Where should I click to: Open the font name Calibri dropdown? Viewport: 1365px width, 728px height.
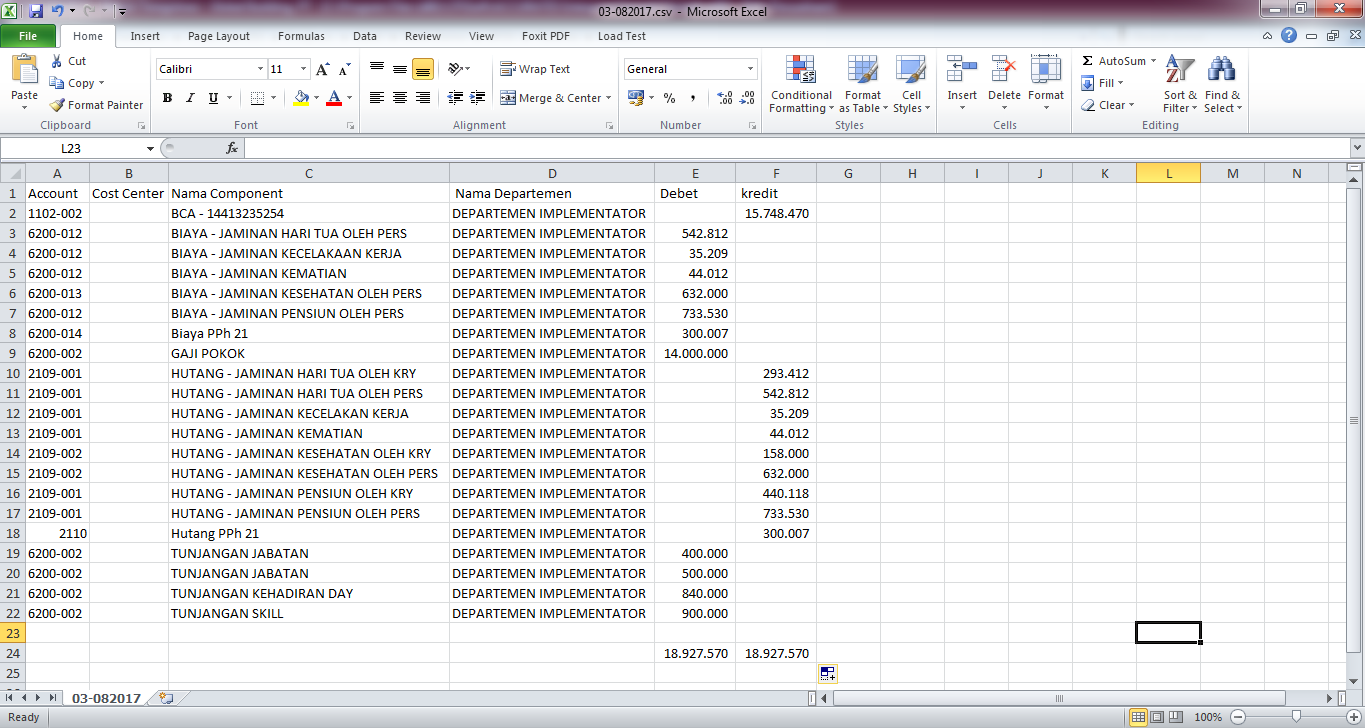coord(260,69)
